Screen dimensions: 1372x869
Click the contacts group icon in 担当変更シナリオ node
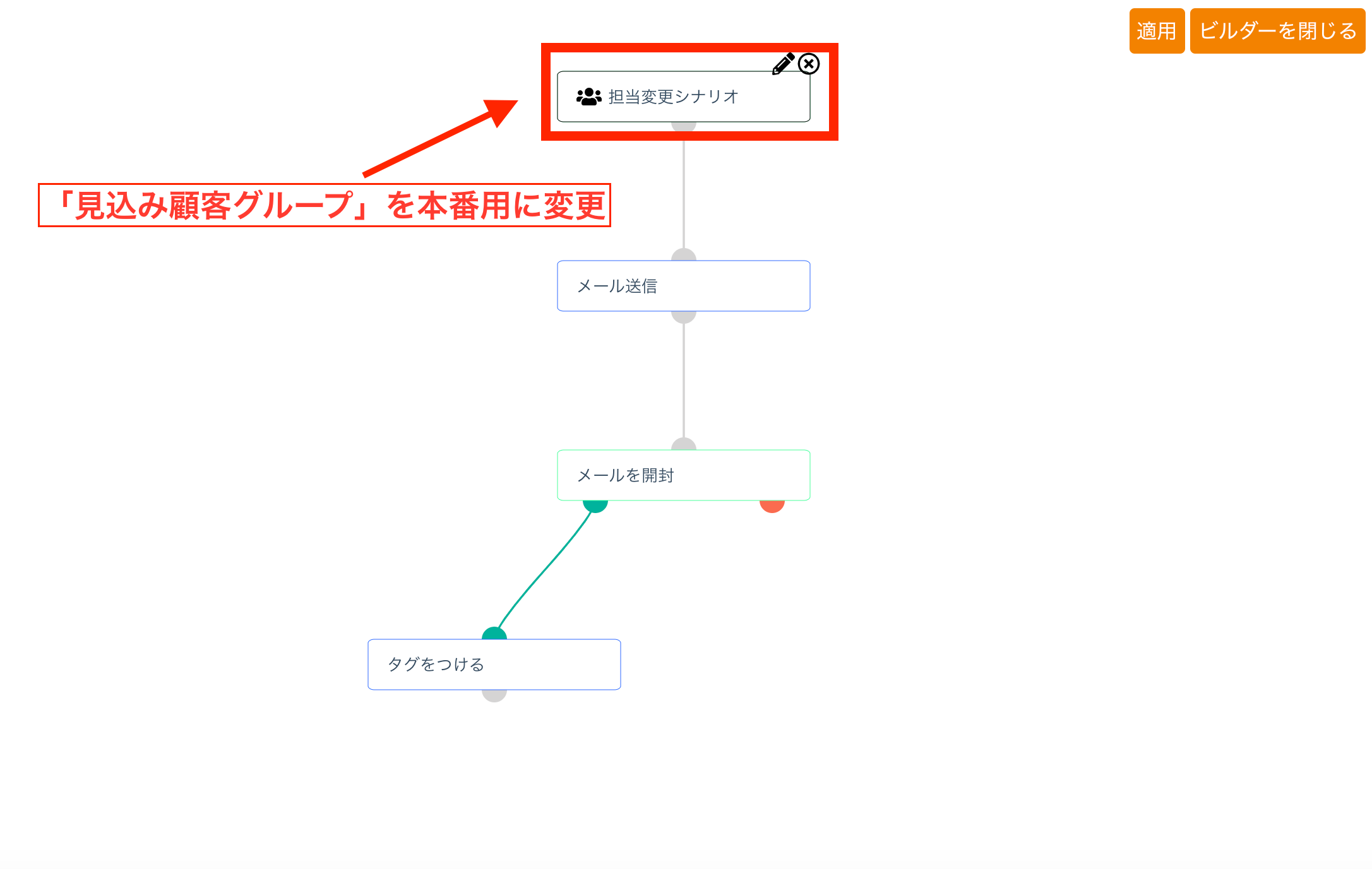point(588,97)
